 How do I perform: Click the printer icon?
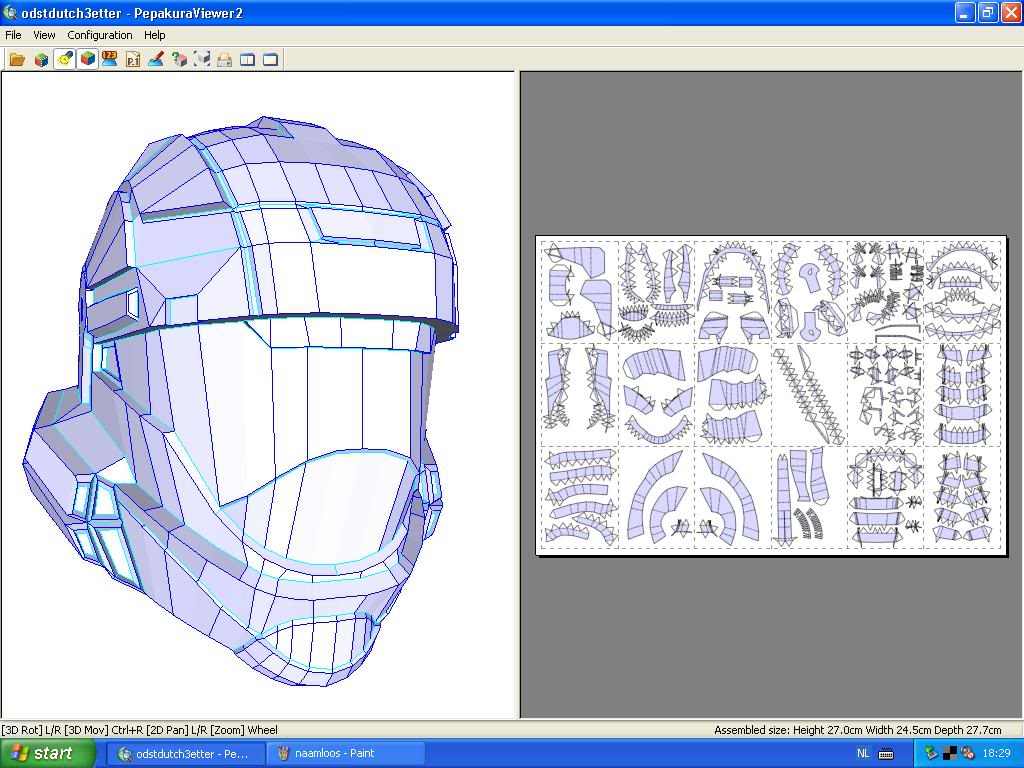[225, 60]
